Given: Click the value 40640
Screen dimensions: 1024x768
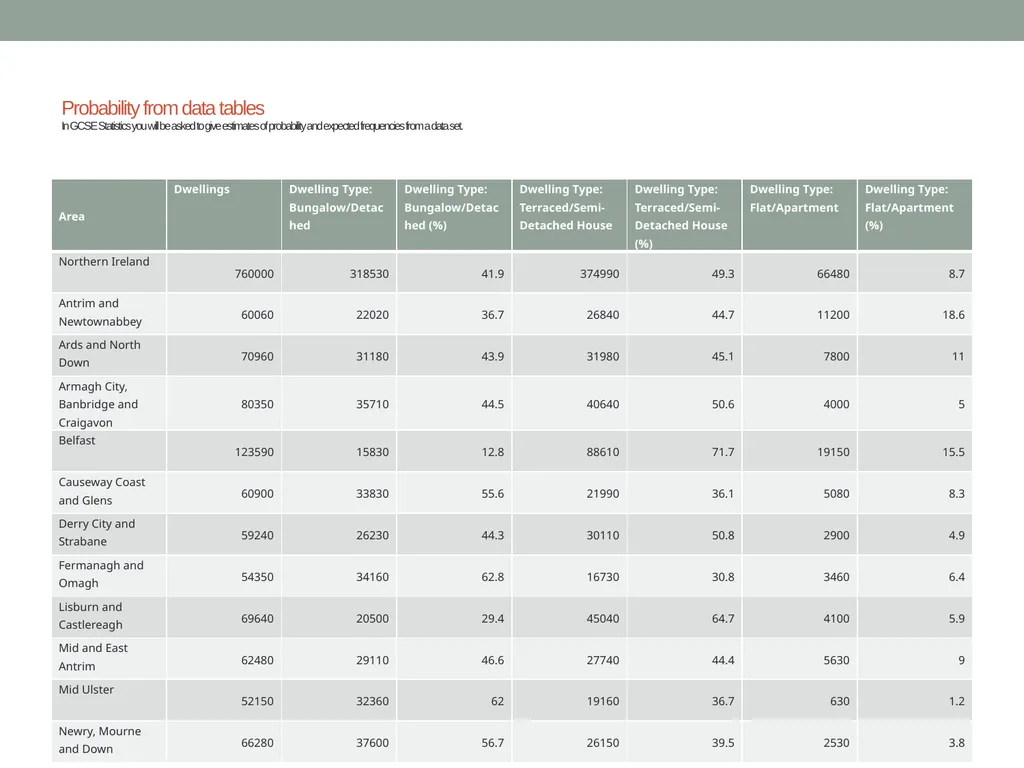Looking at the screenshot, I should coord(603,404).
